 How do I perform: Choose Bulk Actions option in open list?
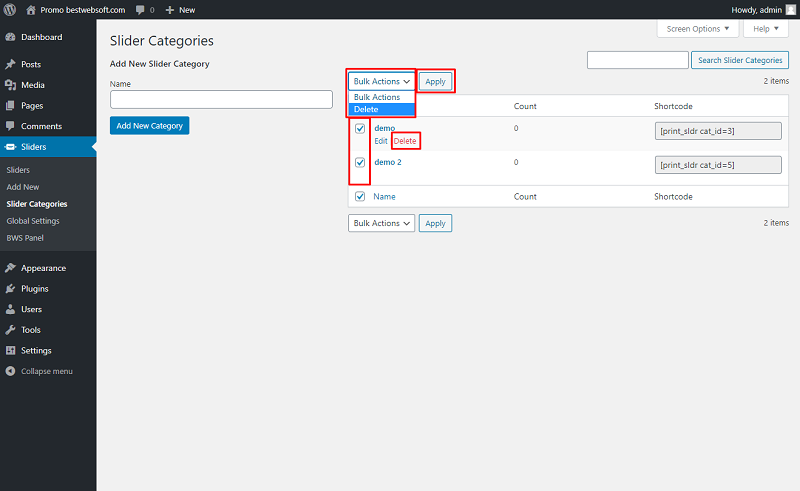click(x=382, y=97)
